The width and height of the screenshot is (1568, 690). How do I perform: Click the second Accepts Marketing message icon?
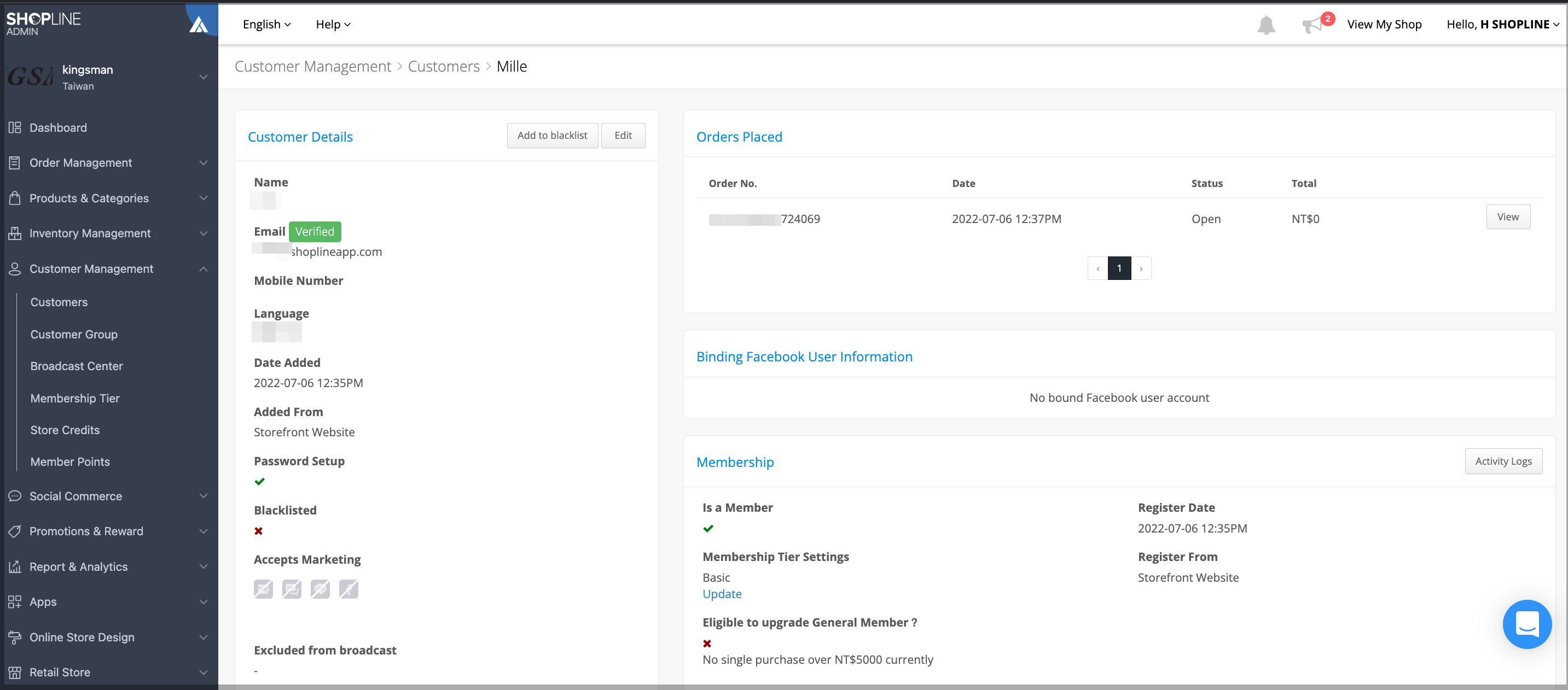coord(292,589)
